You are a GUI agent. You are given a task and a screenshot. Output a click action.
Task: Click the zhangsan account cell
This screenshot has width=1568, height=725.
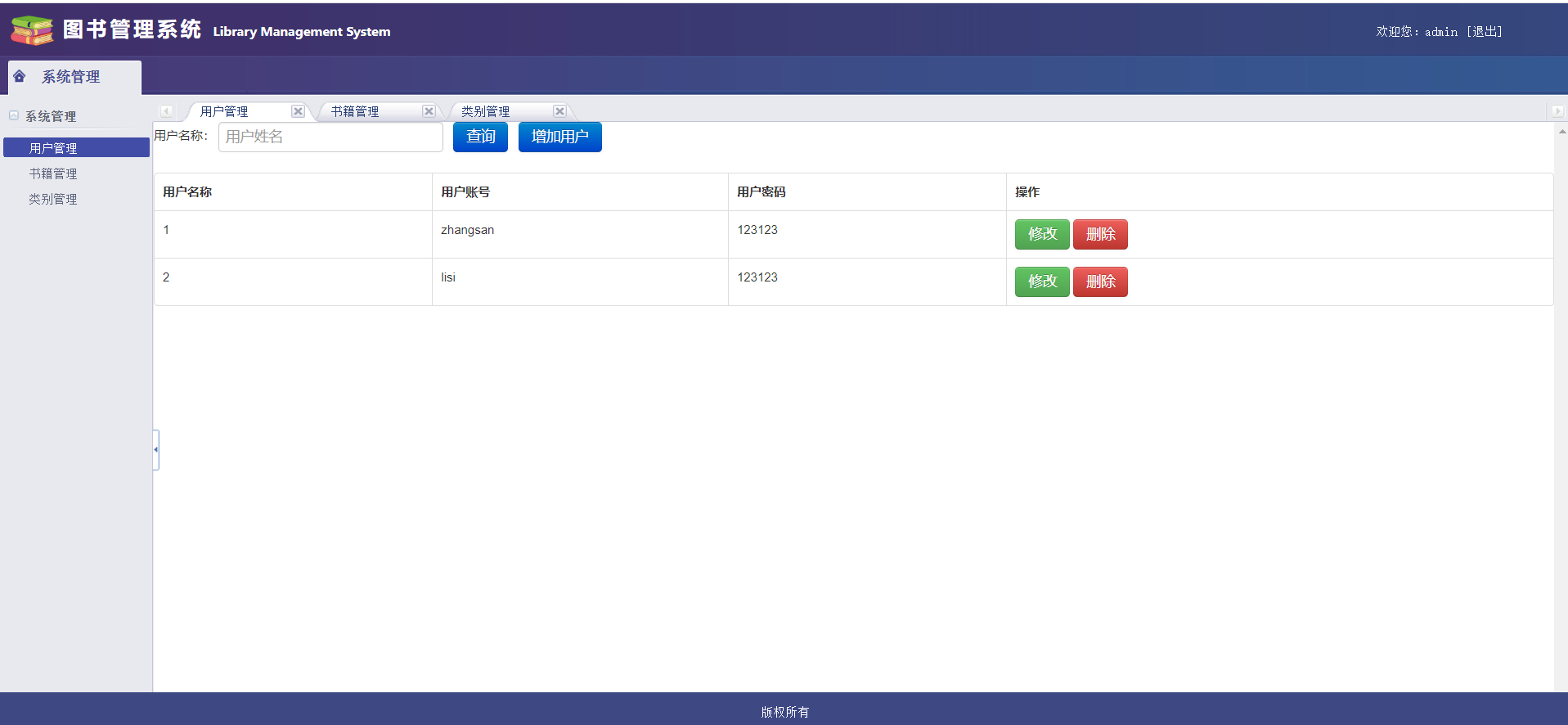click(x=580, y=234)
